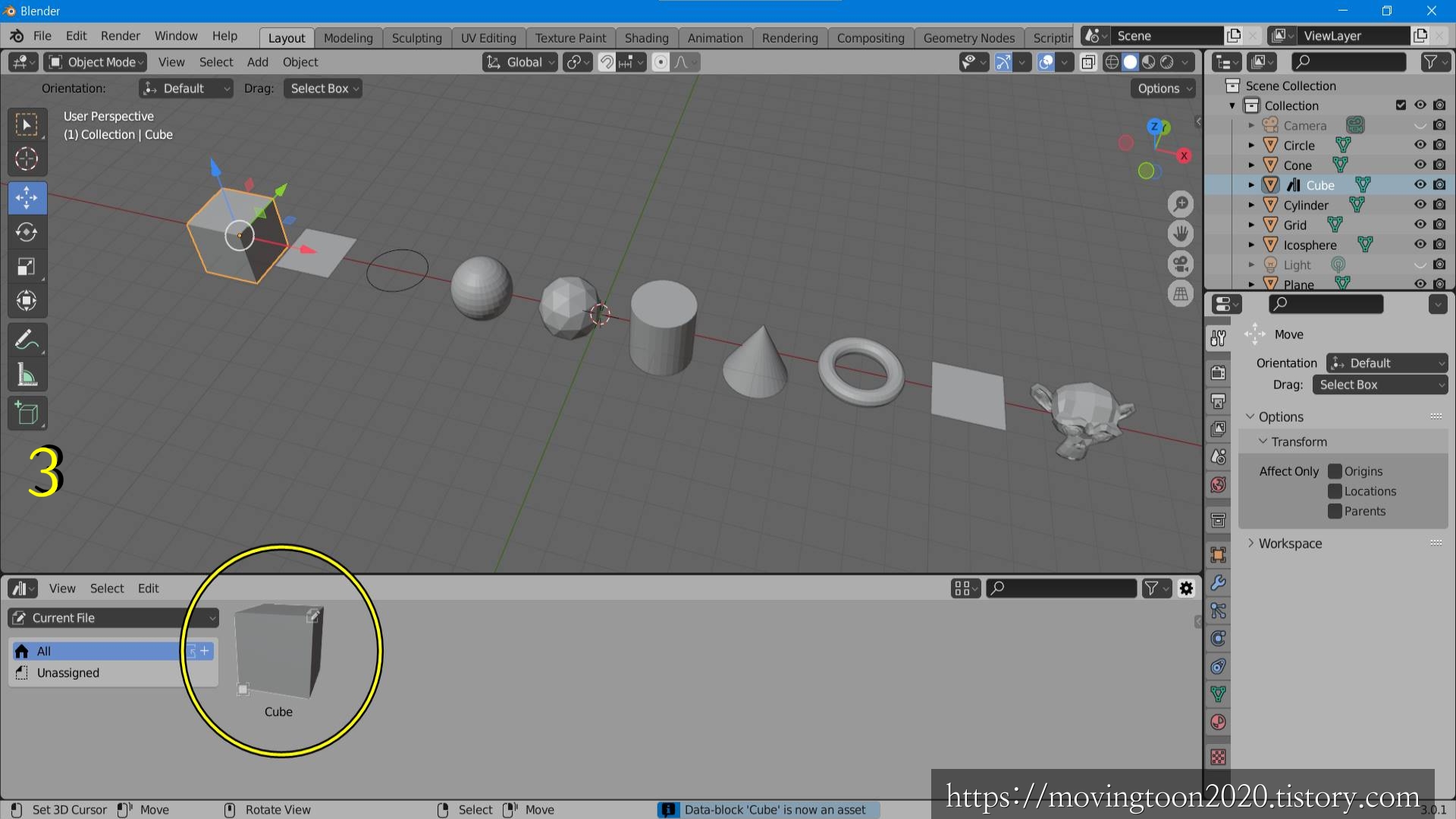Select the Add Cube tool
The width and height of the screenshot is (1456, 819).
(x=27, y=413)
